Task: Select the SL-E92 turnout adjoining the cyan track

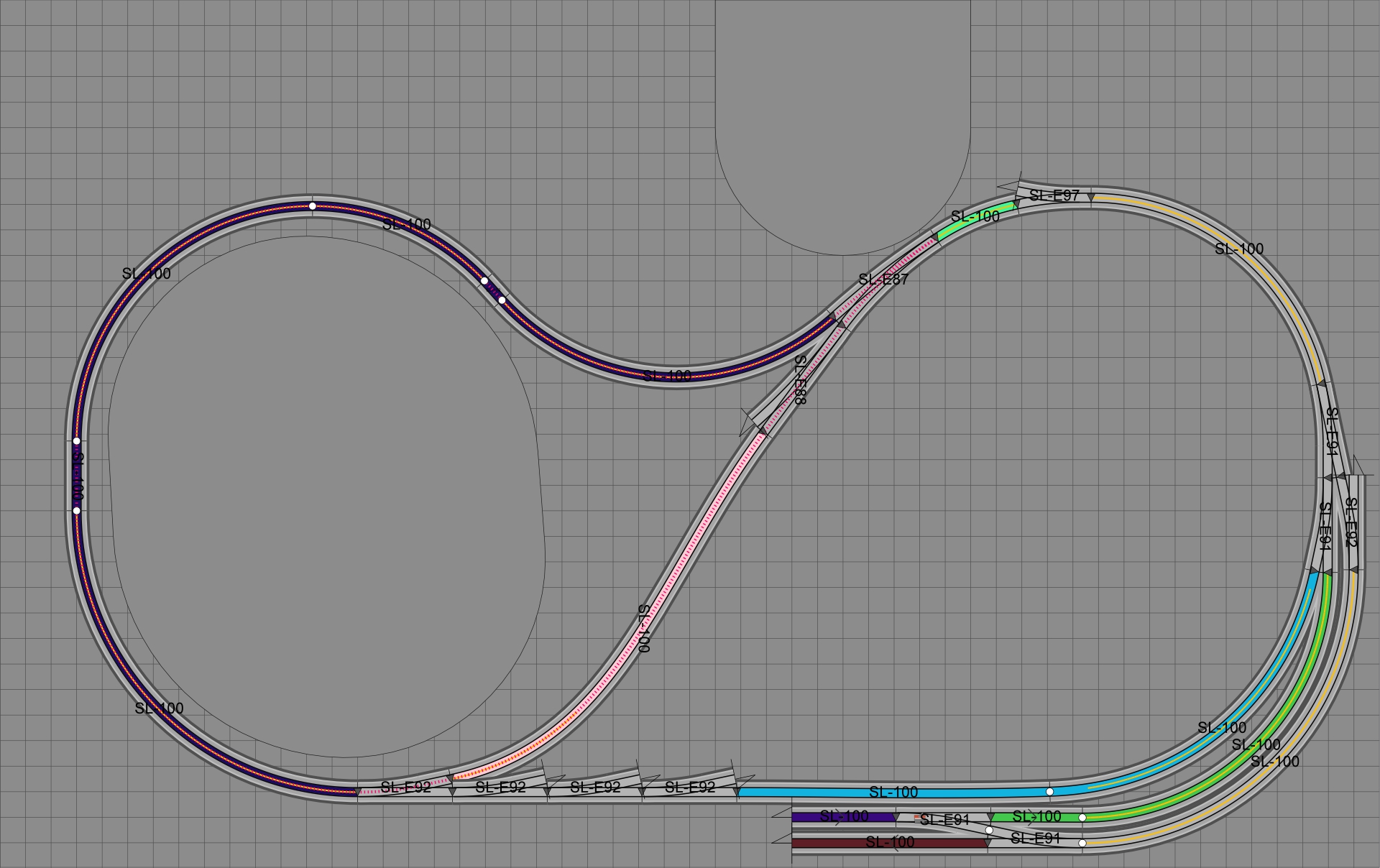Action: tap(690, 788)
